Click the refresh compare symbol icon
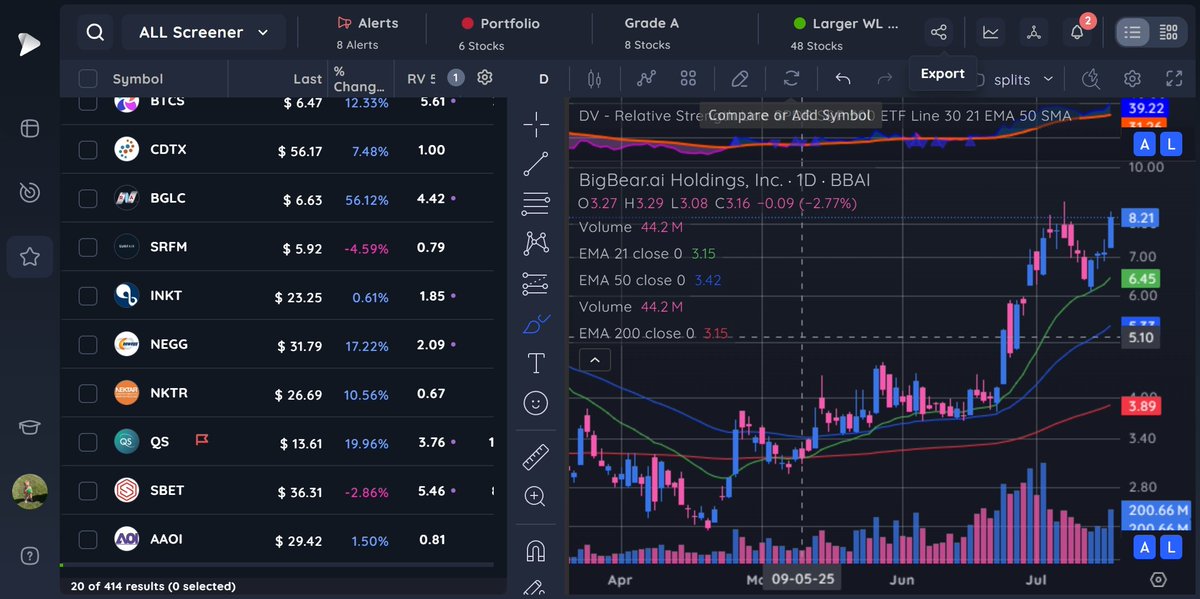The width and height of the screenshot is (1200, 599). coord(791,79)
